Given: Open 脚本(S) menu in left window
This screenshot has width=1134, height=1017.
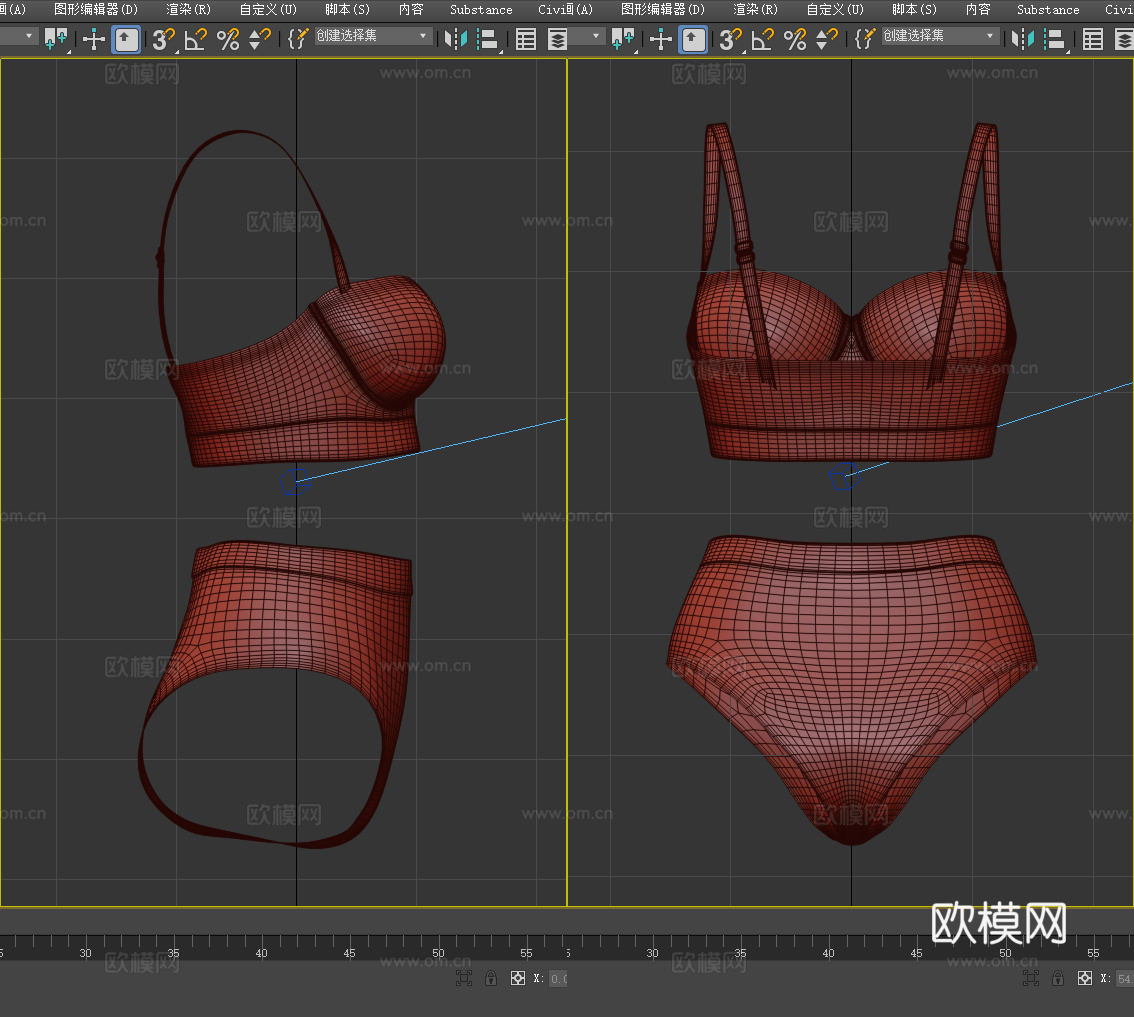Looking at the screenshot, I should (347, 9).
